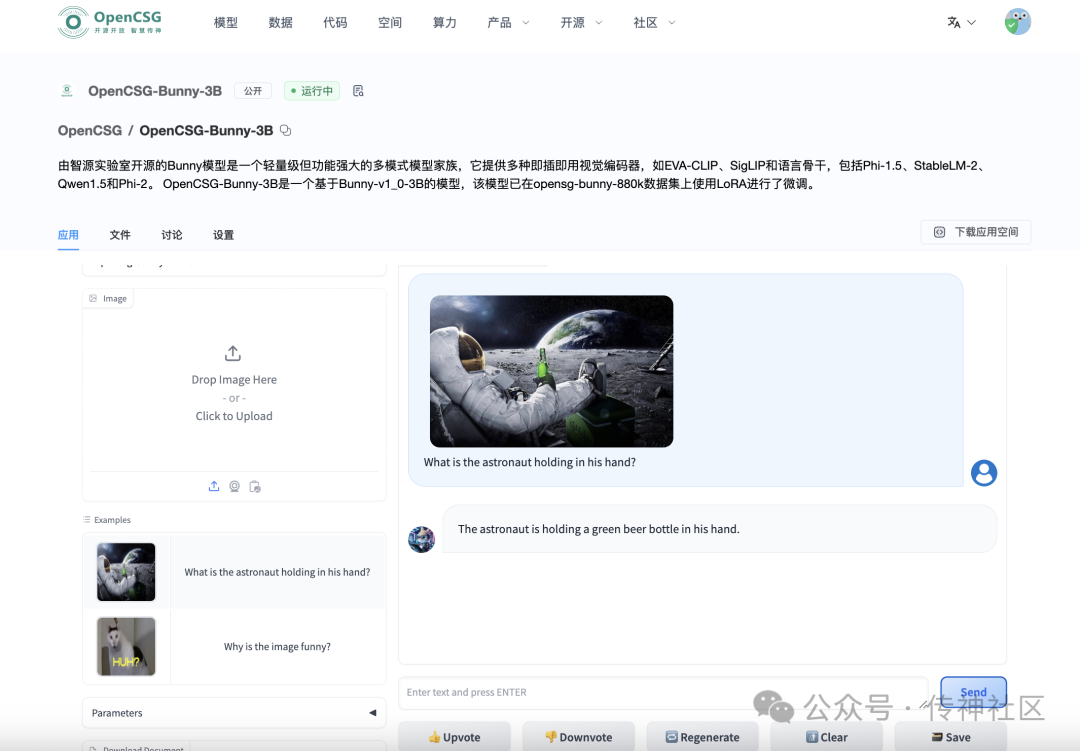Click the Save button

click(x=951, y=737)
